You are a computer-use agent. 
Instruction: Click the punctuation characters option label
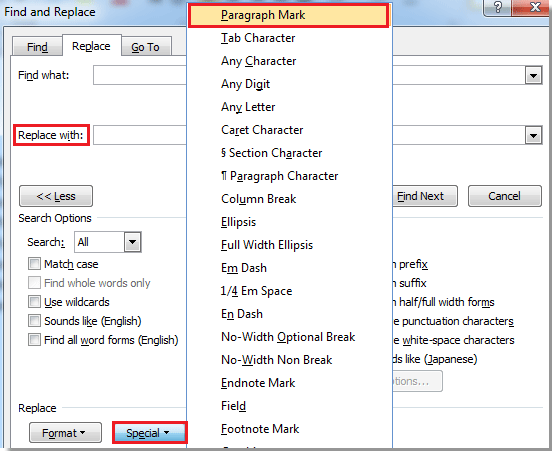click(453, 321)
